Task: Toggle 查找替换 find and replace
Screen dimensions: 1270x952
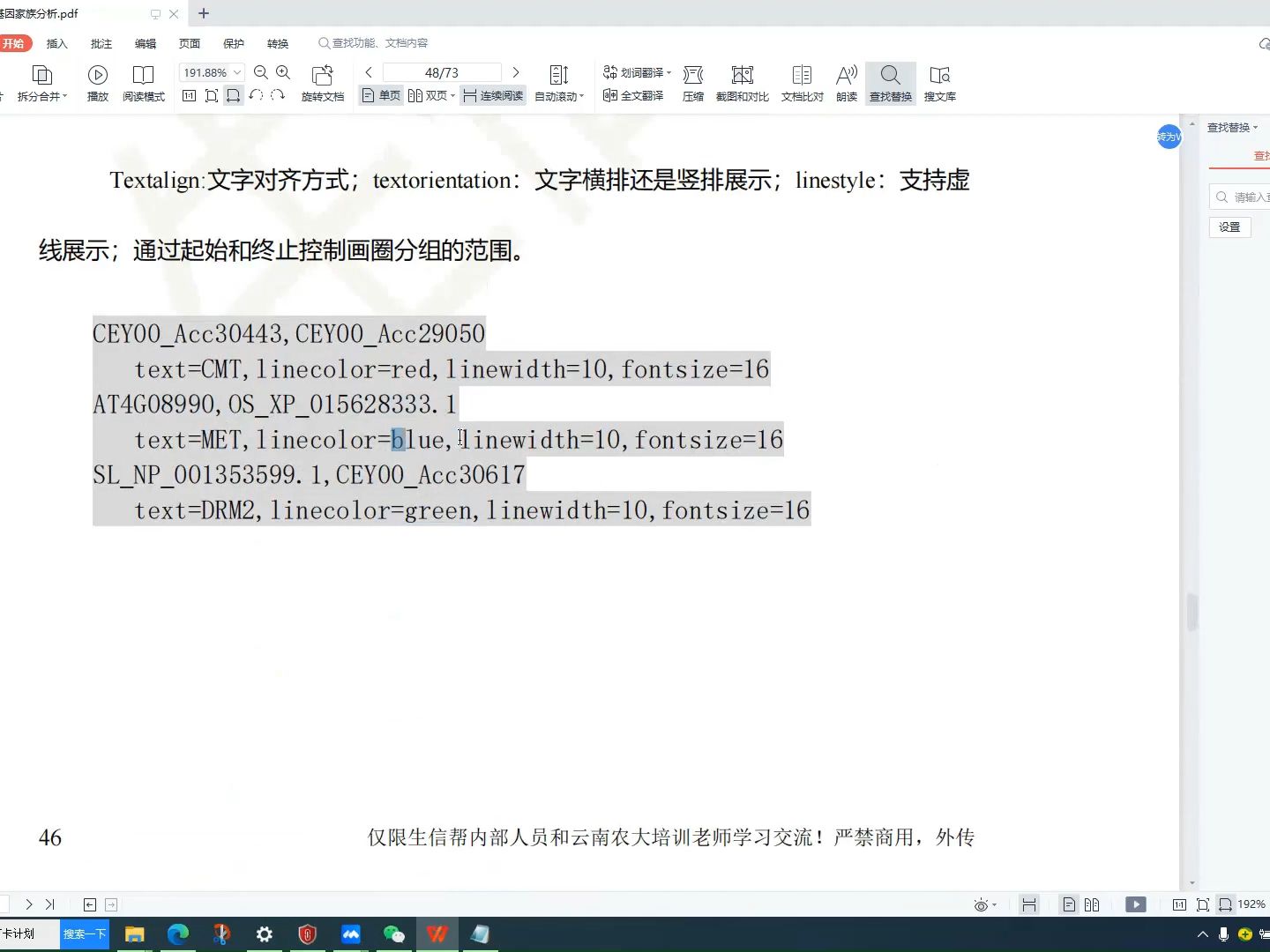Action: click(891, 84)
